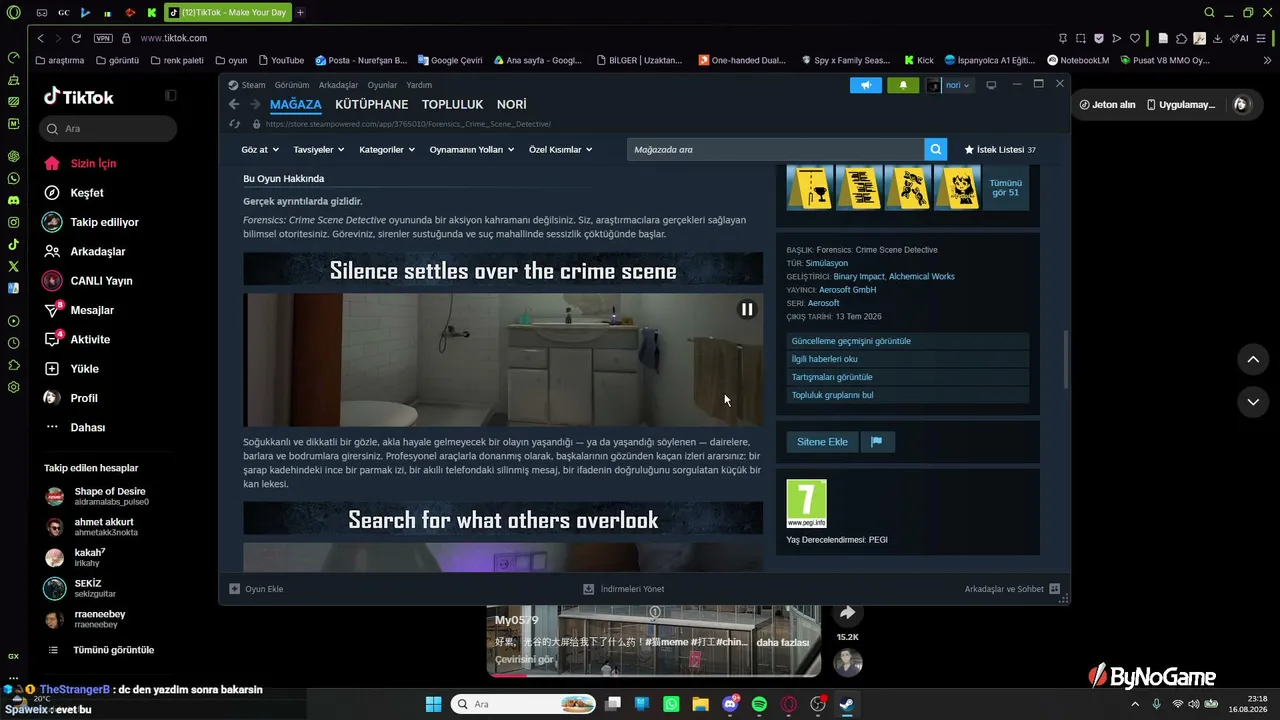This screenshot has width=1280, height=720.
Task: Open the Opera main menu logo
Action: pyautogui.click(x=13, y=13)
